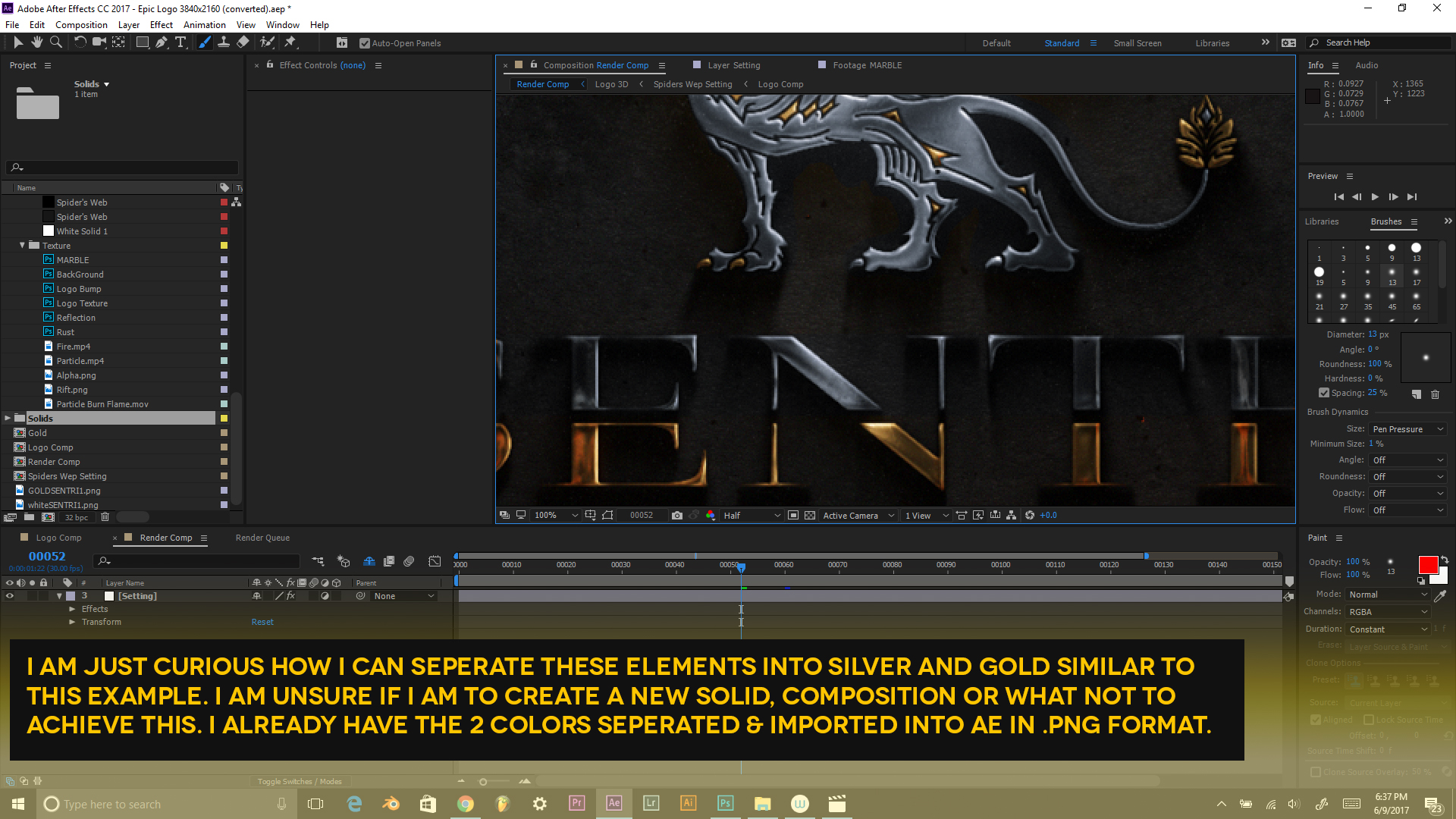The image size is (1456, 819).
Task: Collapse the Texture folder
Action: click(22, 246)
